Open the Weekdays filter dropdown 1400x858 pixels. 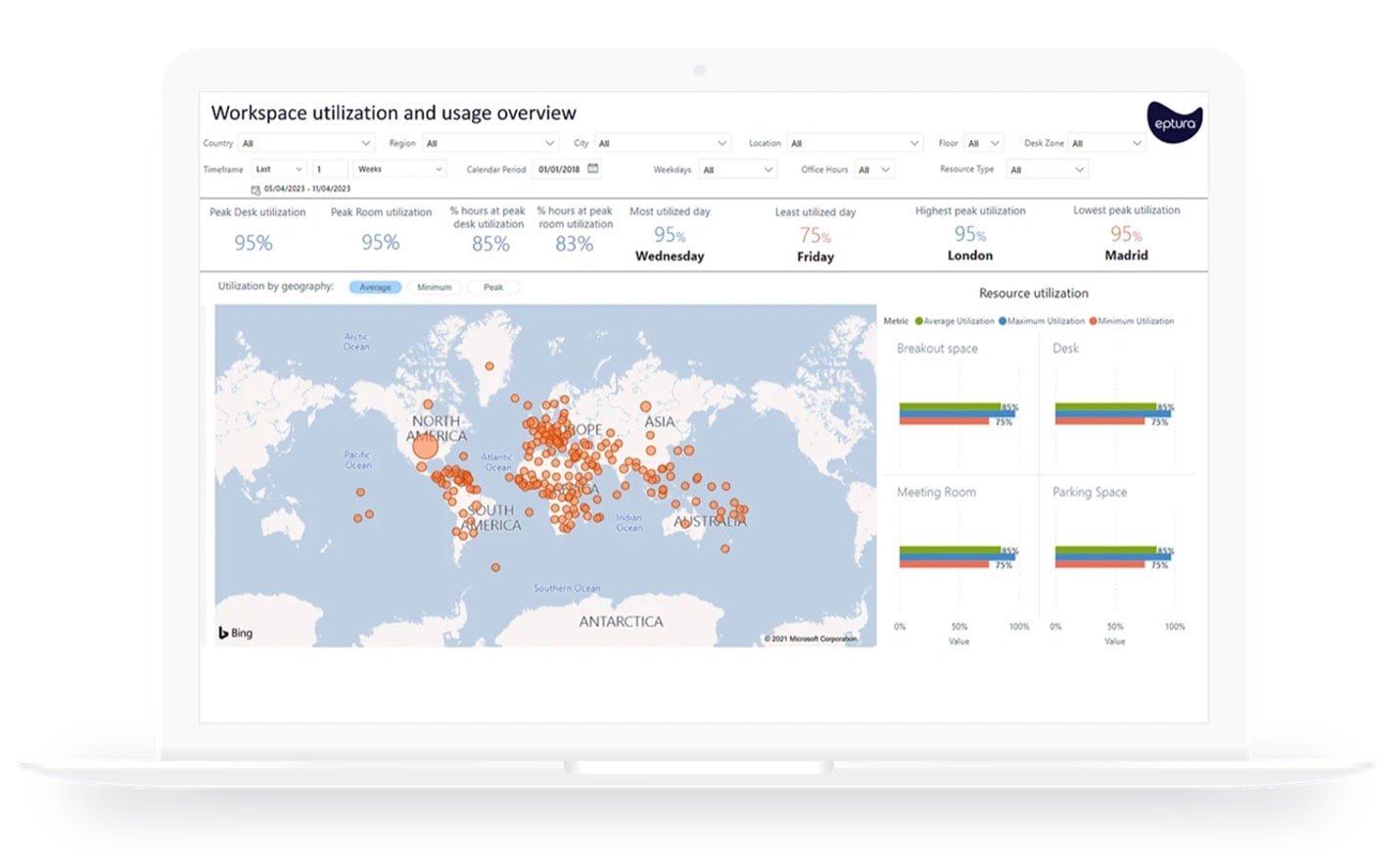click(x=738, y=169)
